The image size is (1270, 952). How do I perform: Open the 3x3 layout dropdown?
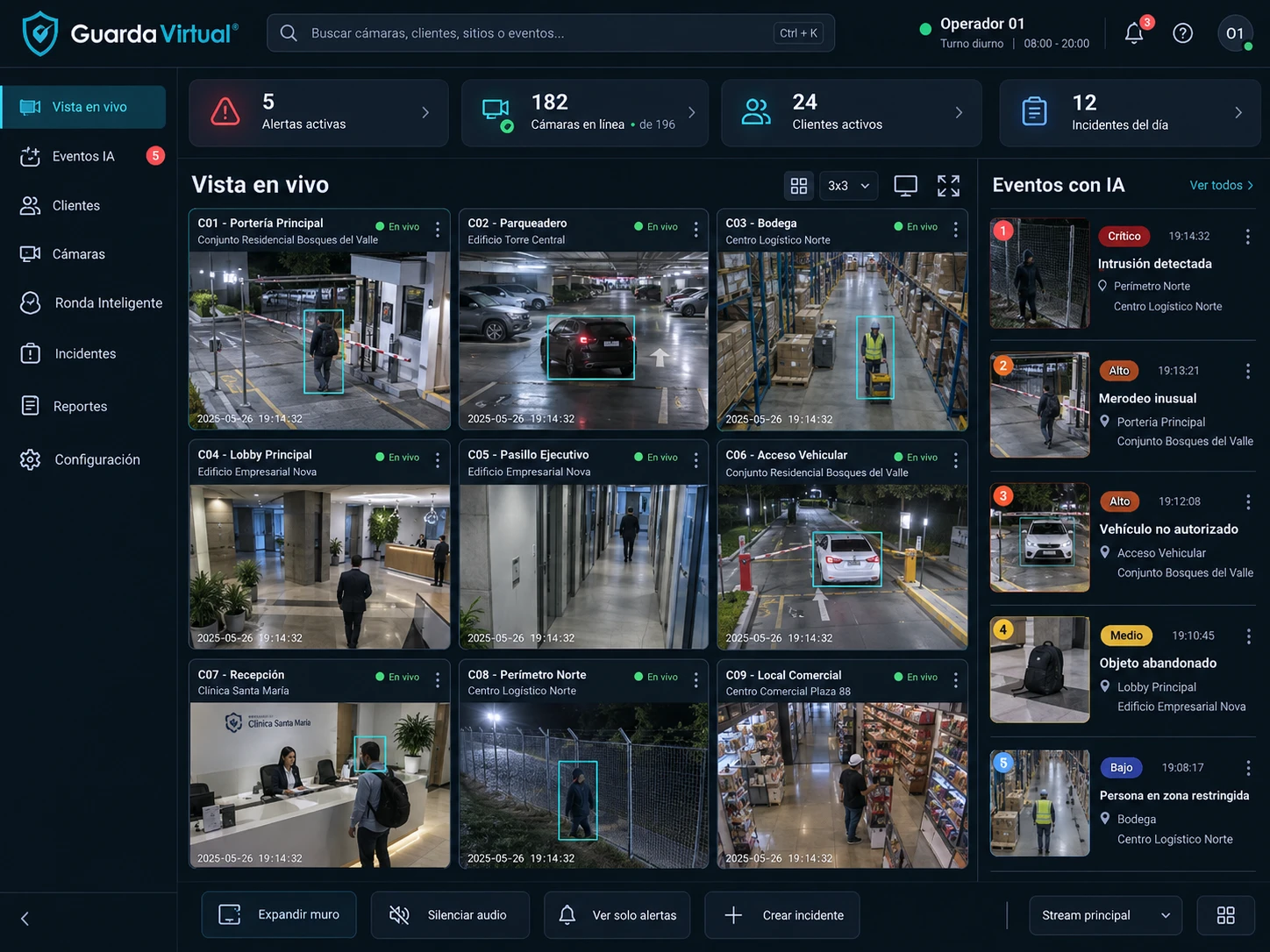[848, 186]
